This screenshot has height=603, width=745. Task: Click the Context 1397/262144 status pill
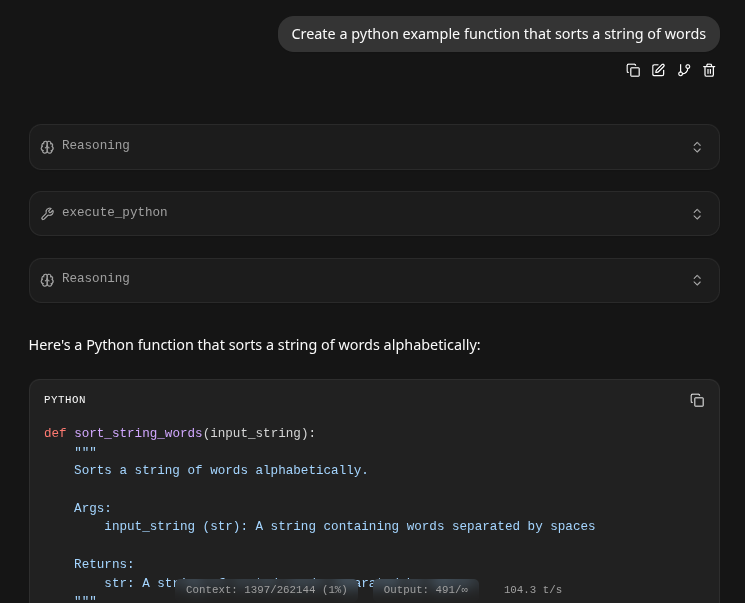point(266,590)
